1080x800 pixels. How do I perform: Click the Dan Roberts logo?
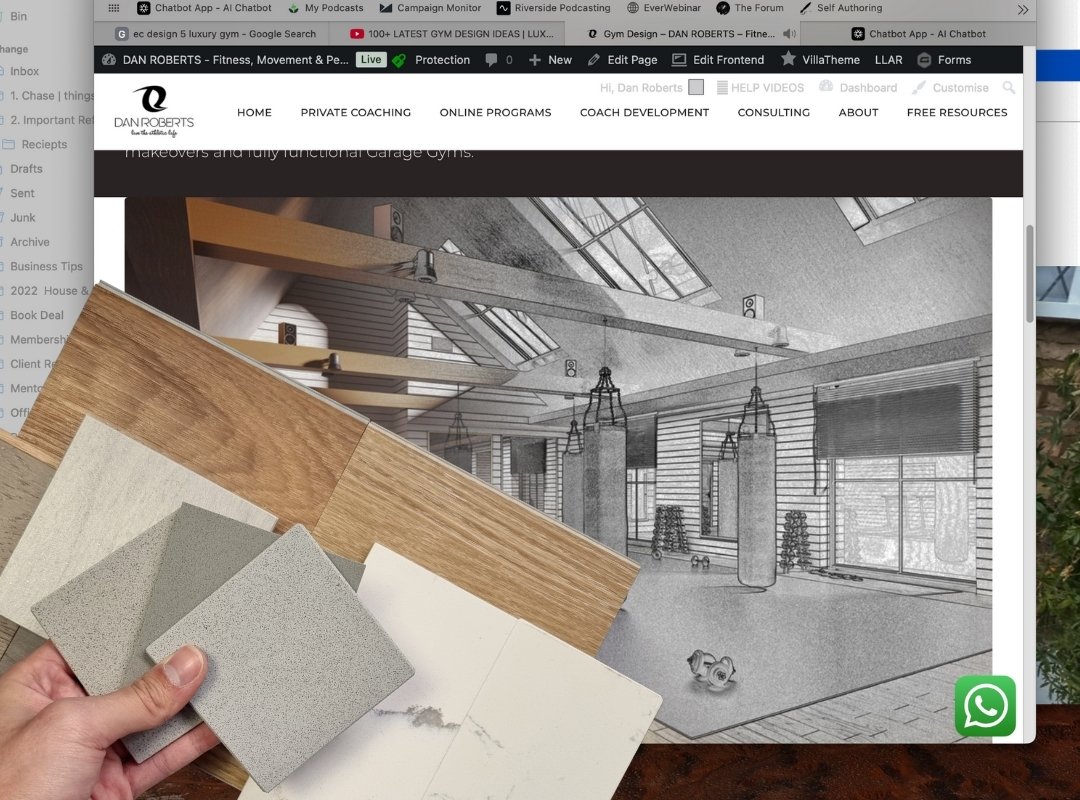[154, 111]
